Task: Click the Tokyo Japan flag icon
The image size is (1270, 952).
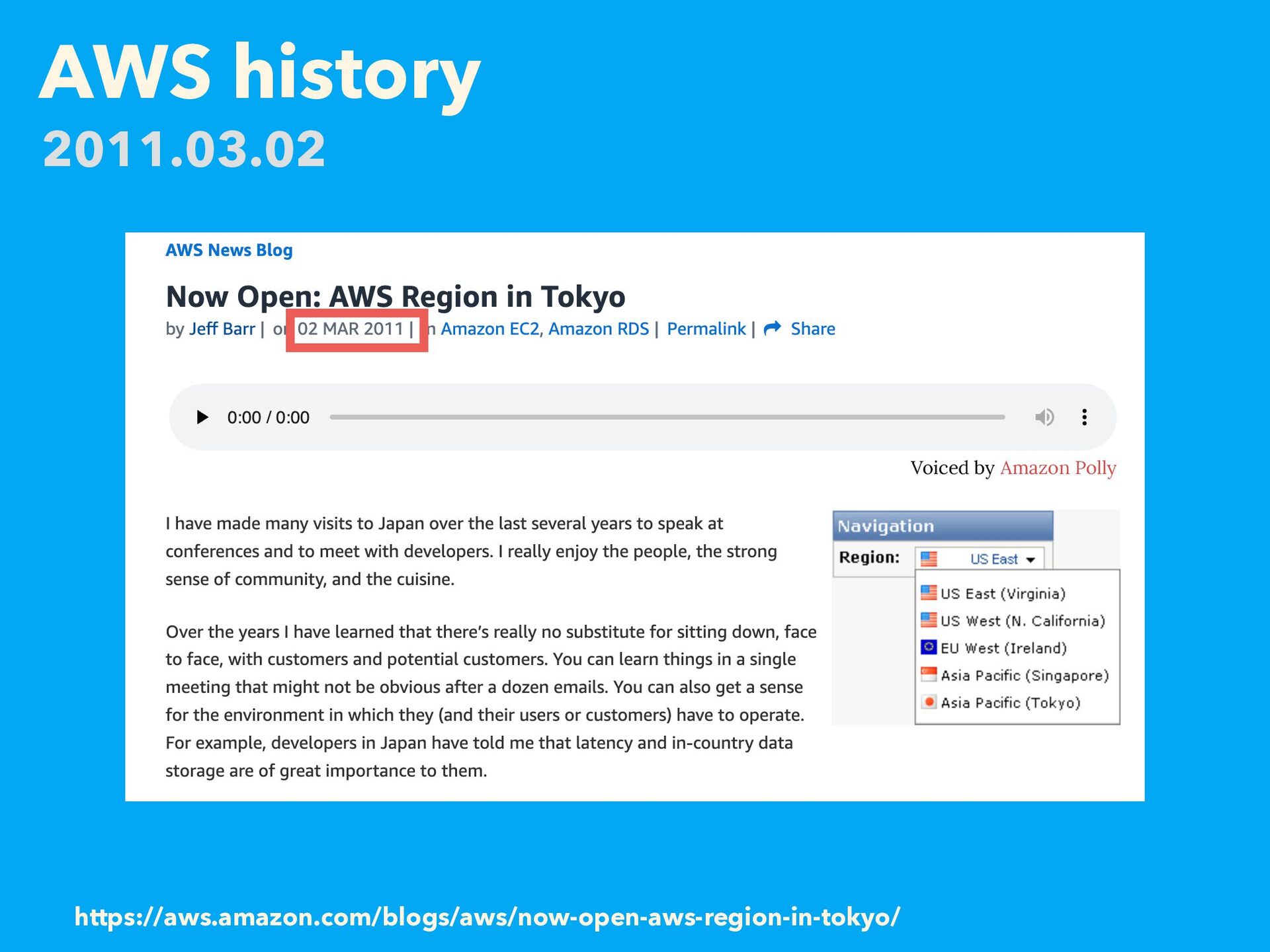Action: [929, 702]
